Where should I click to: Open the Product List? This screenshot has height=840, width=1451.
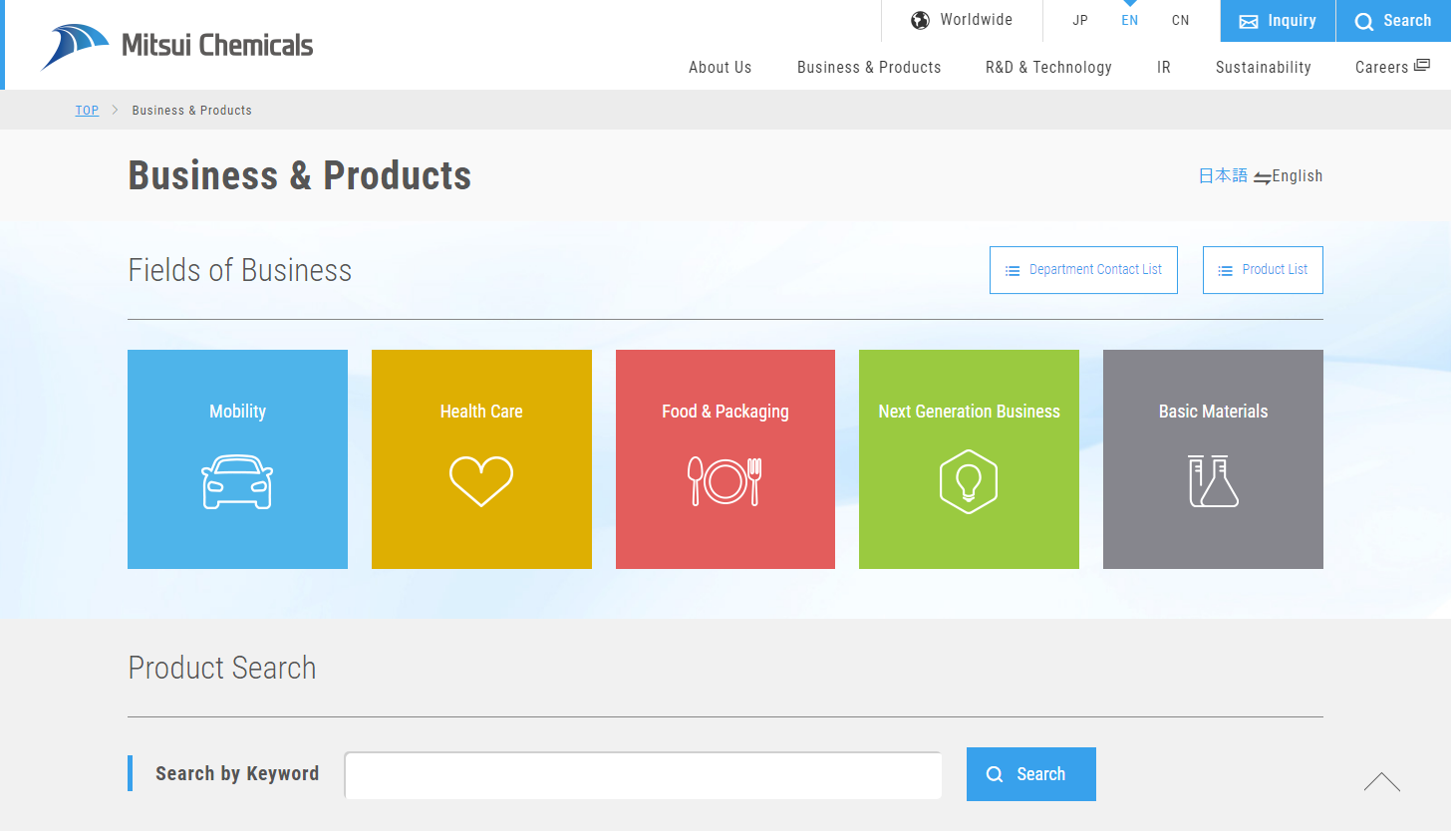click(1263, 270)
